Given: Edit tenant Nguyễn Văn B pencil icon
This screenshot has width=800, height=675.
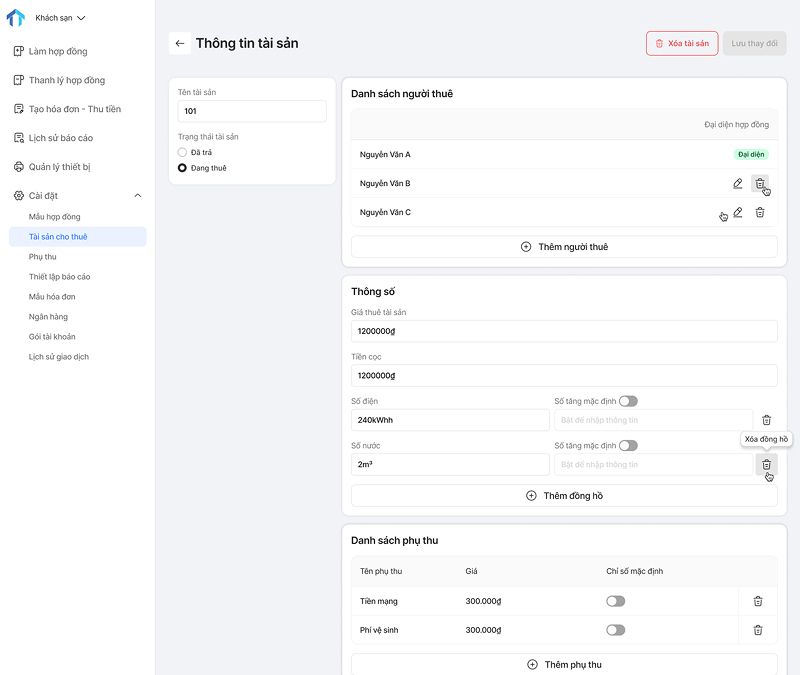Looking at the screenshot, I should coord(738,183).
